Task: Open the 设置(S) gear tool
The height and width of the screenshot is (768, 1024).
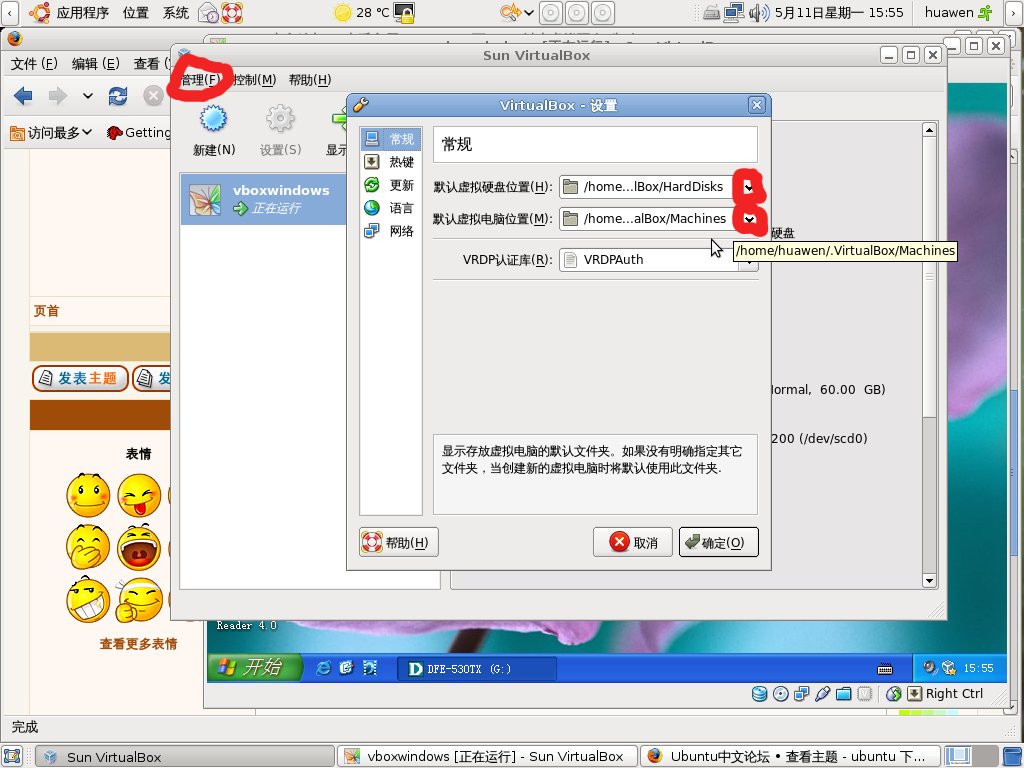Action: (x=280, y=131)
